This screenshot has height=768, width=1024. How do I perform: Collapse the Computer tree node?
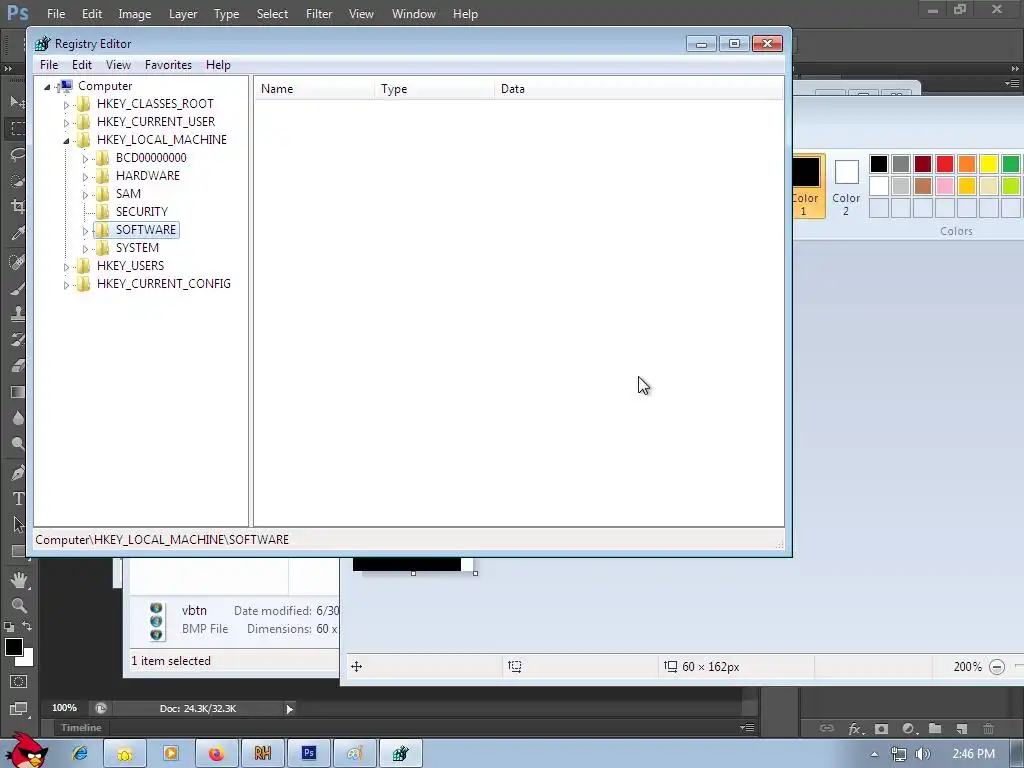pyautogui.click(x=47, y=86)
